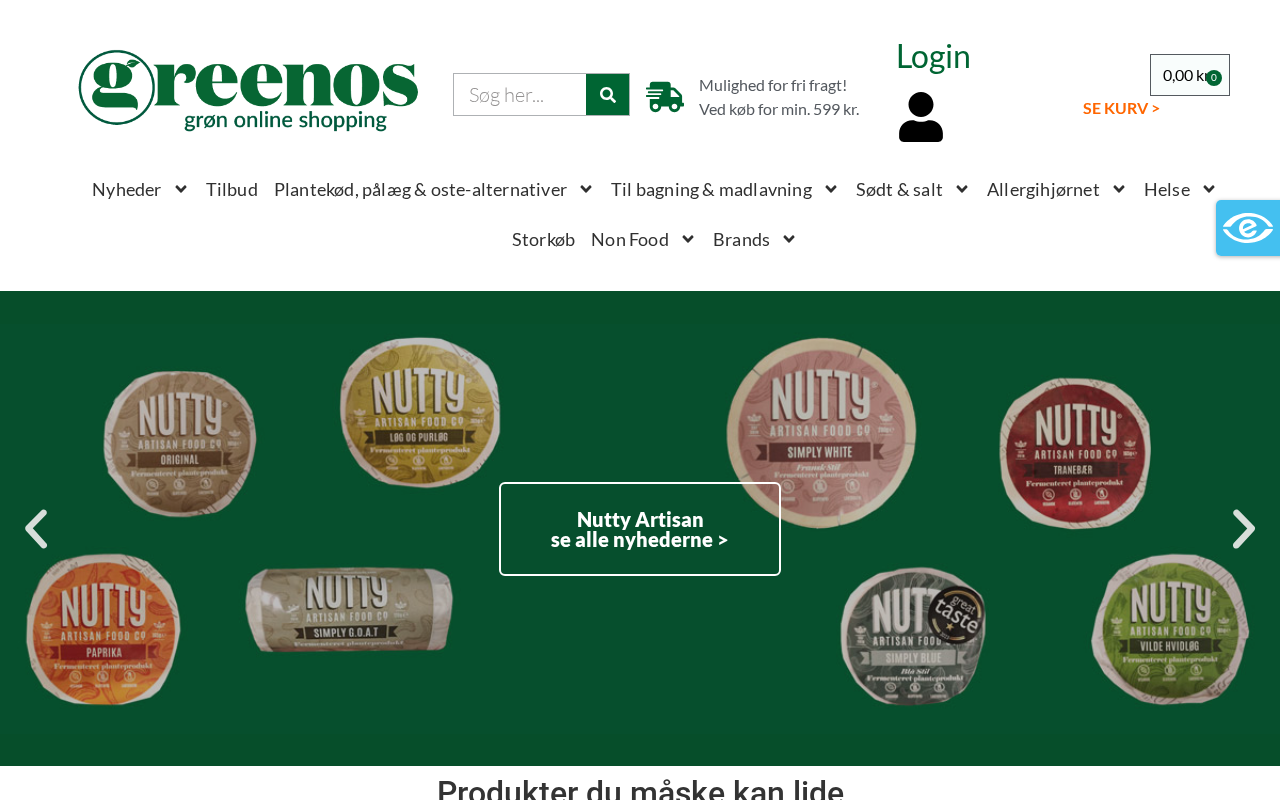Focus the Søg her search field
Image resolution: width=1280 pixels, height=800 pixels.
520,95
